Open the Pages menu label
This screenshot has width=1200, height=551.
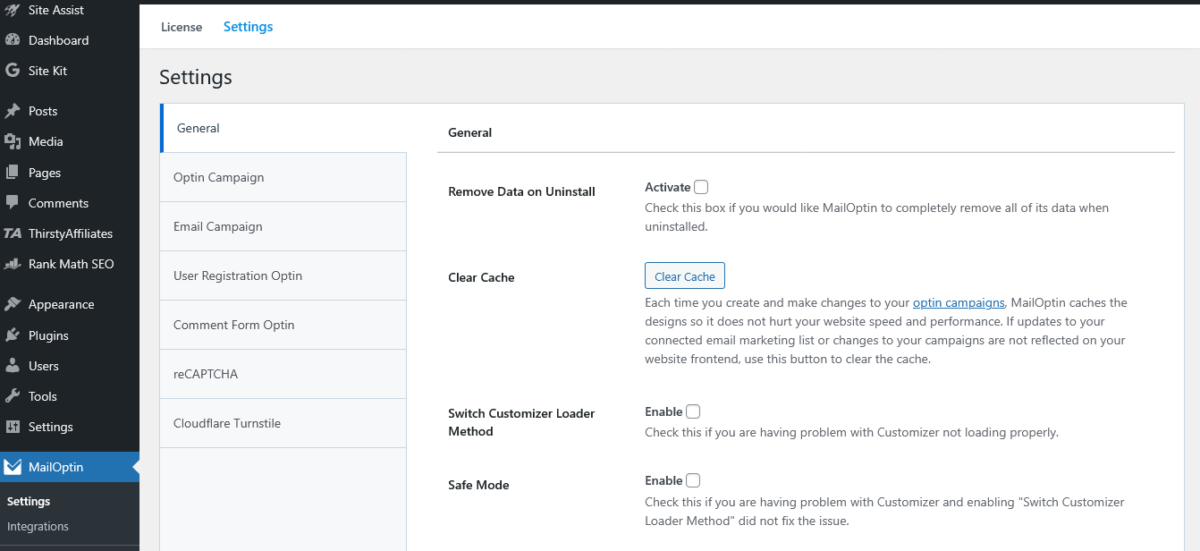pyautogui.click(x=44, y=173)
